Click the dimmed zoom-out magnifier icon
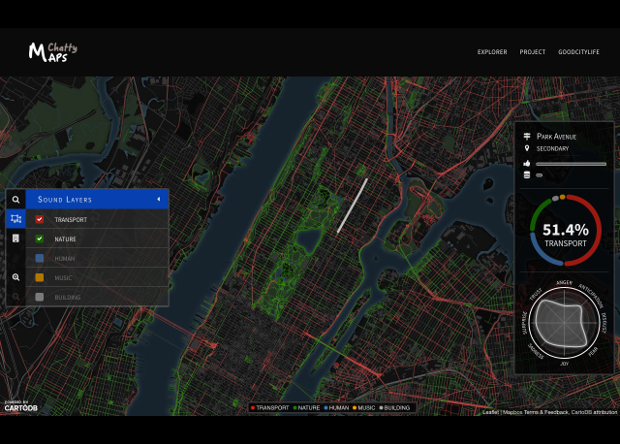Image resolution: width=620 pixels, height=444 pixels. [16, 297]
